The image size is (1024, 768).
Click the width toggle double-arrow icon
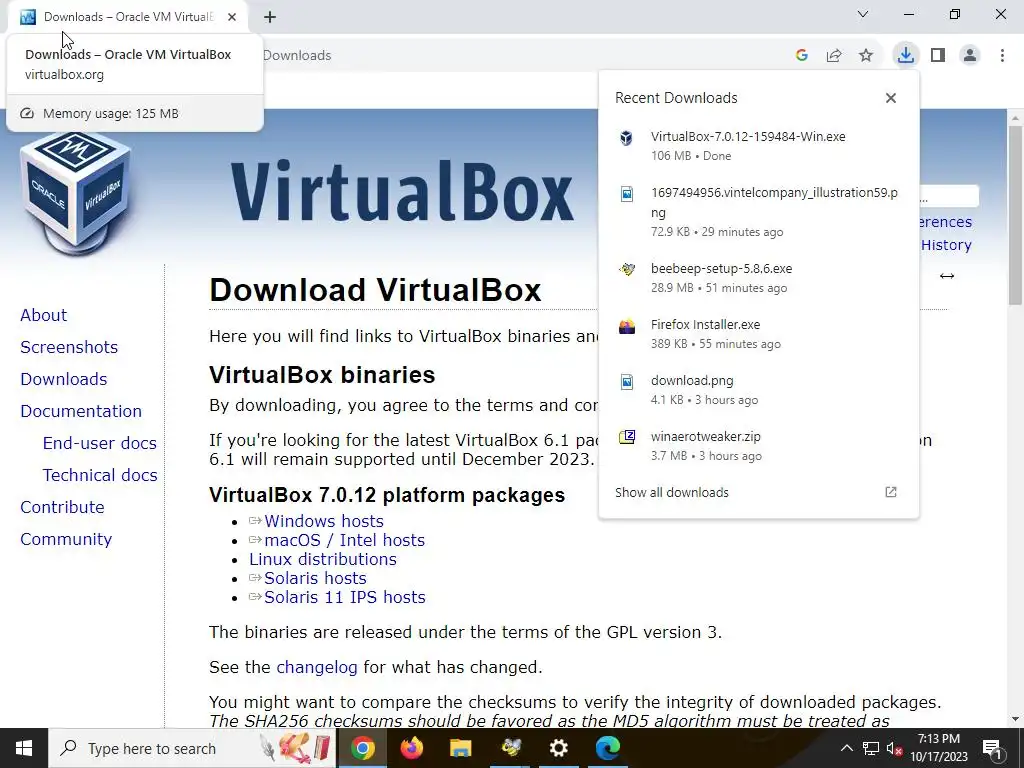[x=947, y=276]
